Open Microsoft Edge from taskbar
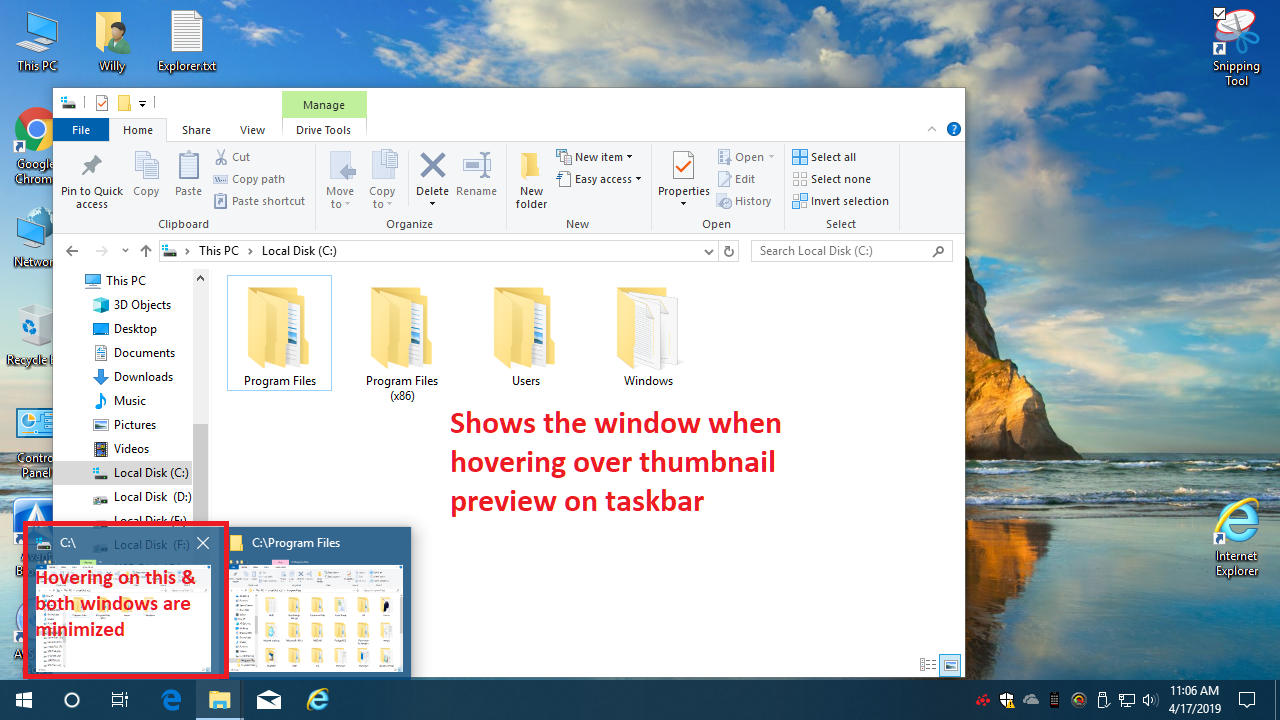1280x720 pixels. point(171,700)
